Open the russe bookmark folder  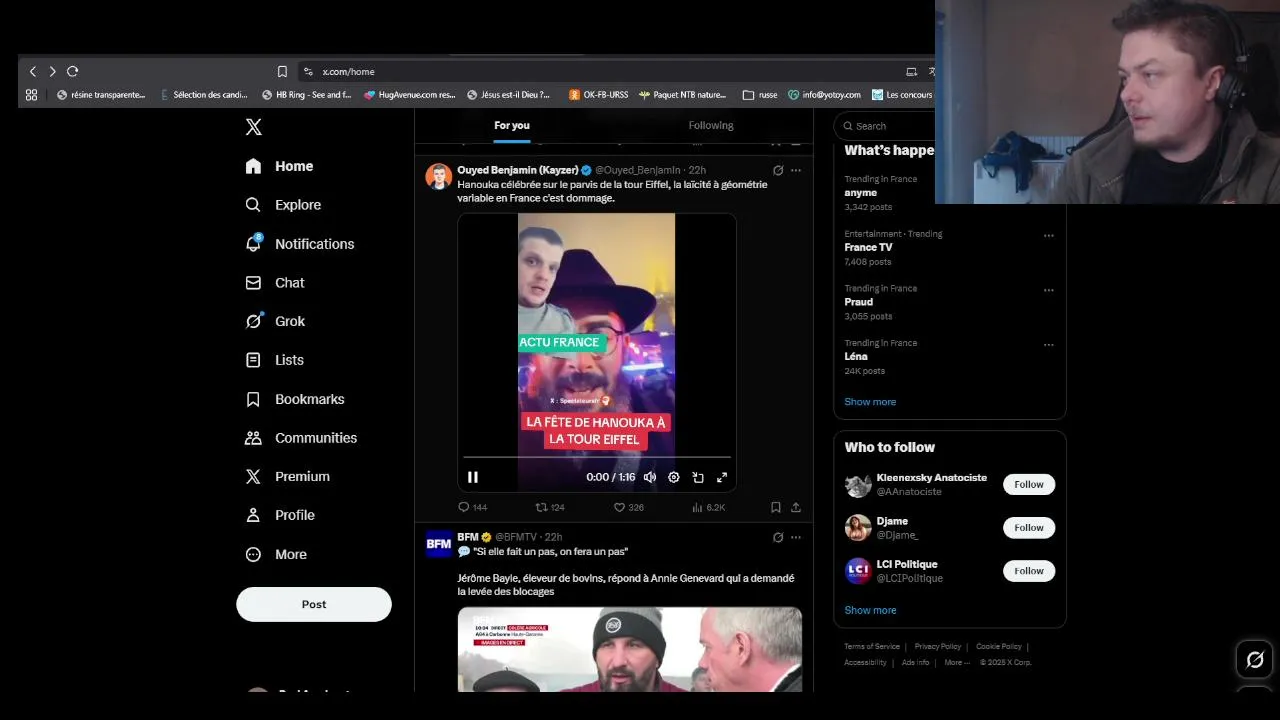[x=760, y=95]
